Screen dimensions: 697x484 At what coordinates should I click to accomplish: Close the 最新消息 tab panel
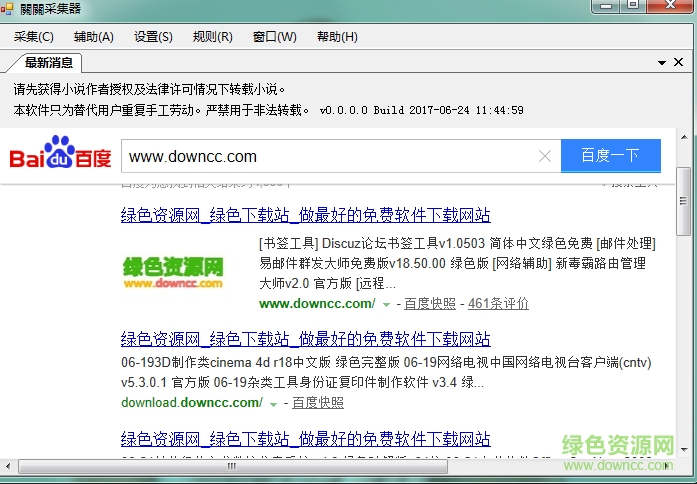[x=678, y=62]
